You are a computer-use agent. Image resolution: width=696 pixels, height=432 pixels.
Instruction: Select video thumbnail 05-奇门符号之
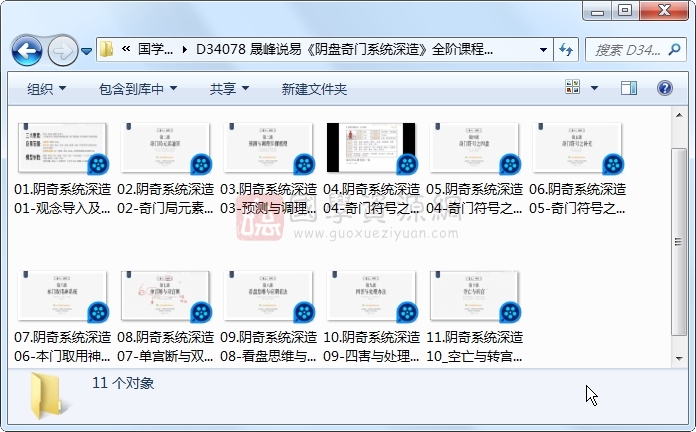(x=577, y=148)
